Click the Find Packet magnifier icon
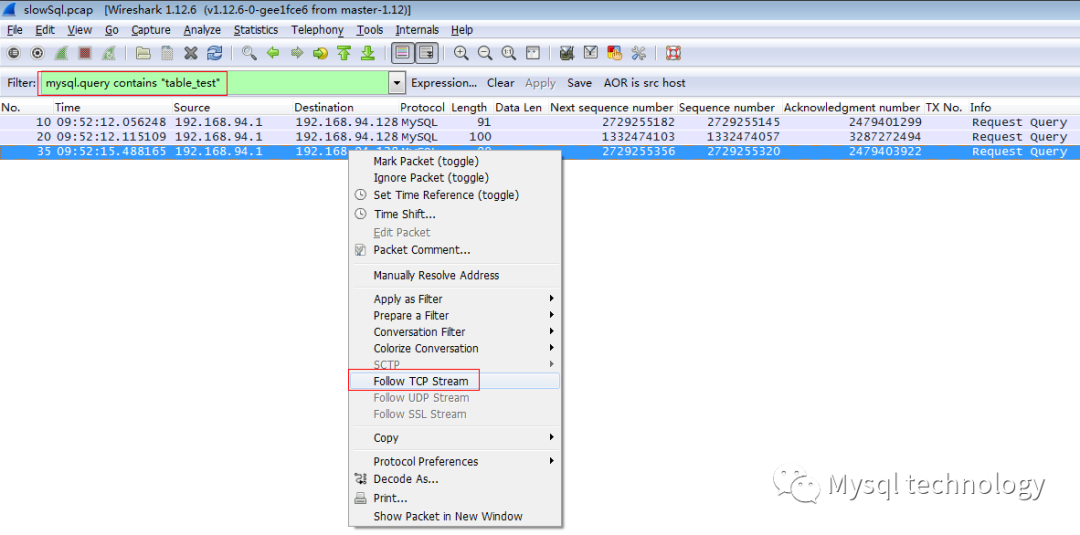Screen dimensions: 1080x535 249,53
